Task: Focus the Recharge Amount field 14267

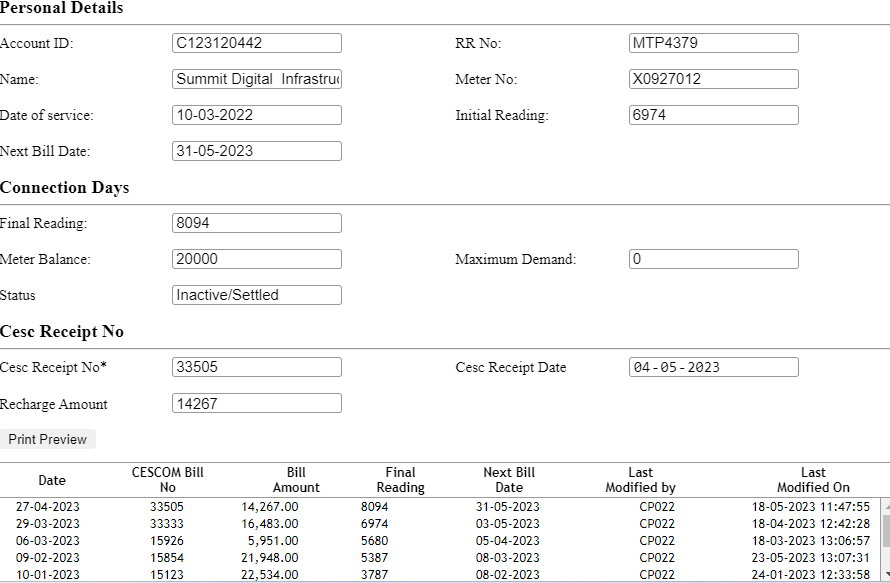Action: click(257, 403)
